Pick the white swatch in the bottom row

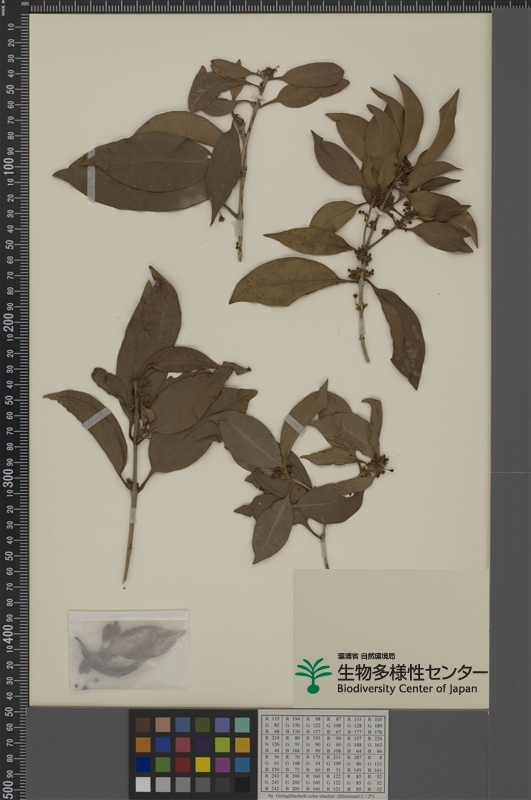[143, 784]
